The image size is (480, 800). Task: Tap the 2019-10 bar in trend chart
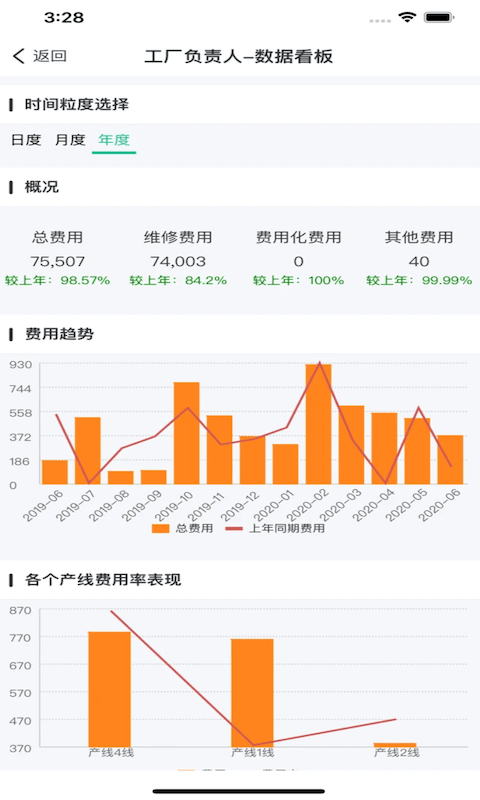(187, 433)
